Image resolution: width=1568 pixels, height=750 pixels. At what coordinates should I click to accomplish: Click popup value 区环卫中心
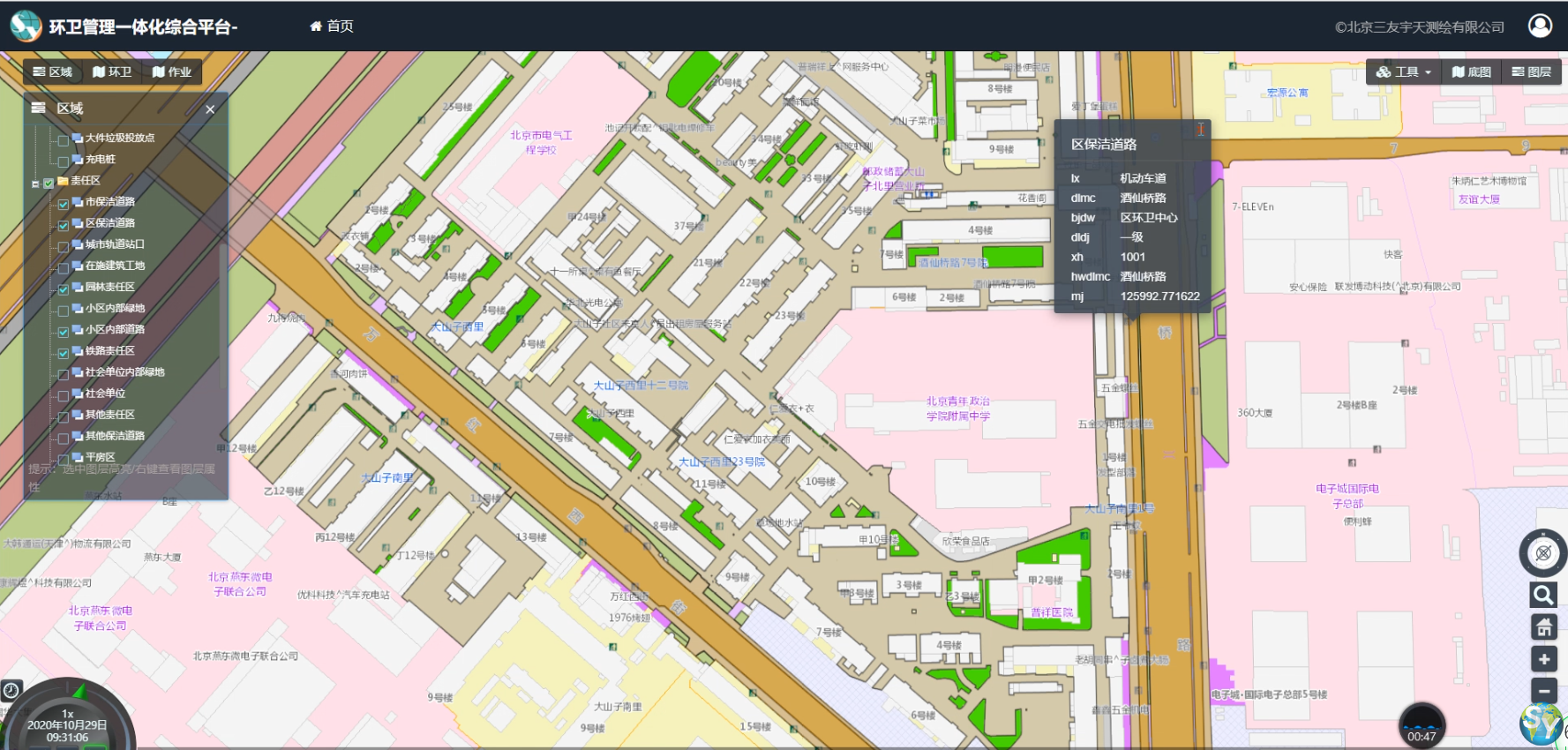(x=1149, y=217)
